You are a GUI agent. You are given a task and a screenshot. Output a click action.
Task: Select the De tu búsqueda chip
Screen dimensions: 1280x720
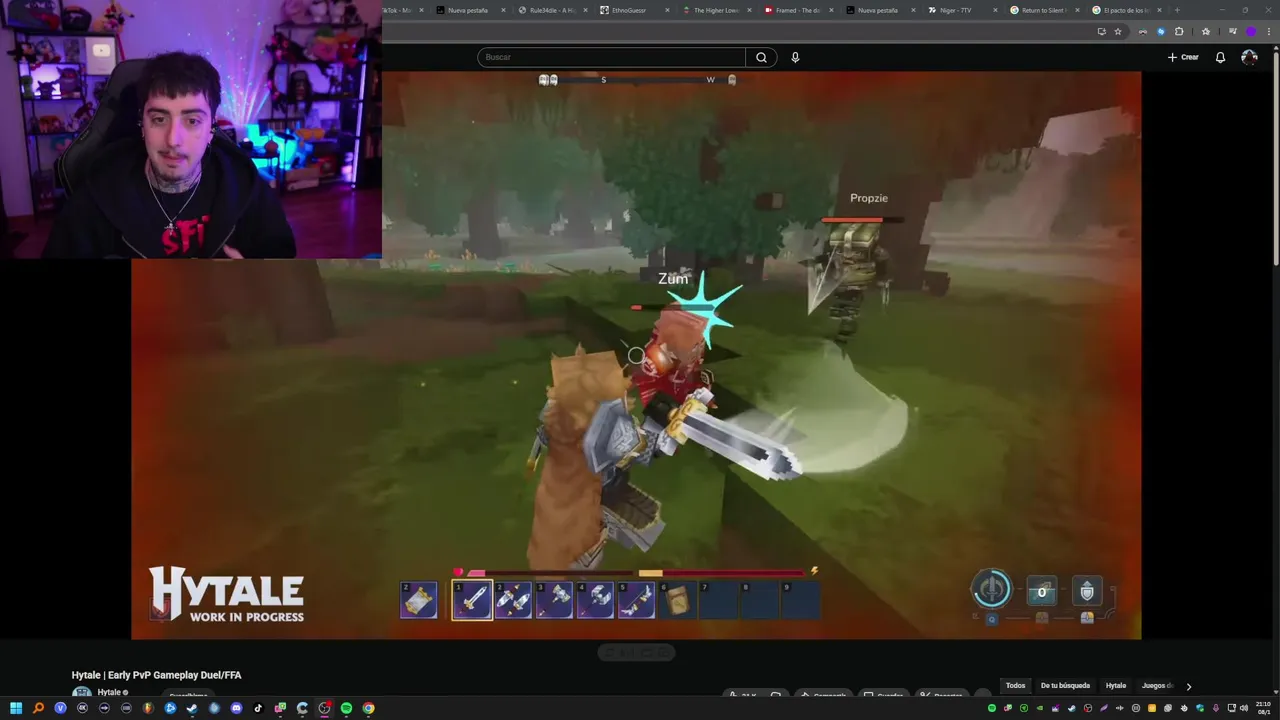1065,686
